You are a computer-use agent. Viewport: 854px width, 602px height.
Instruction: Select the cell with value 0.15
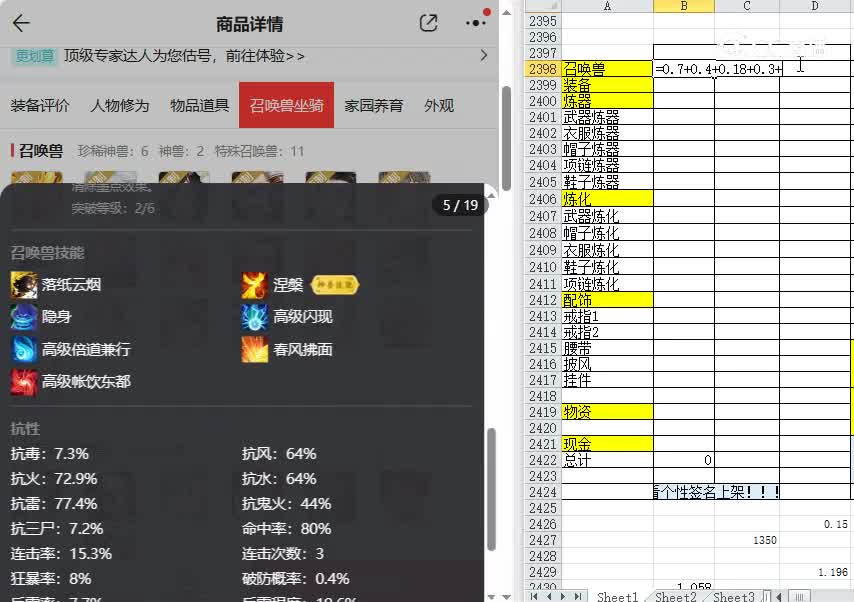pos(815,524)
